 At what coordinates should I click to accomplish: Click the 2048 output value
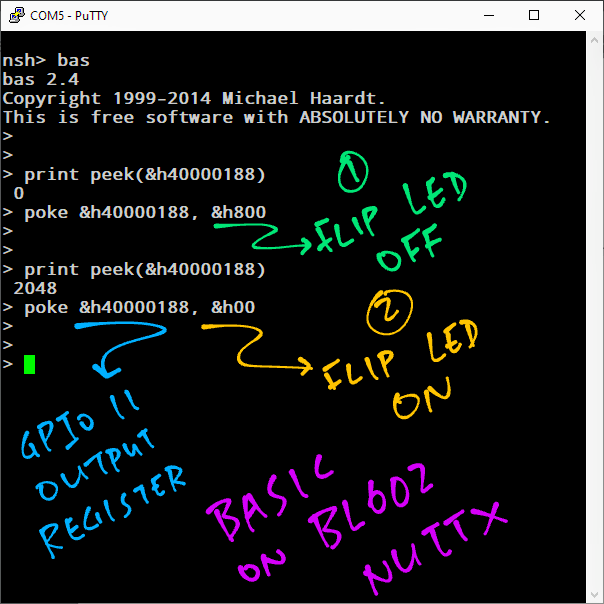pyautogui.click(x=35, y=288)
